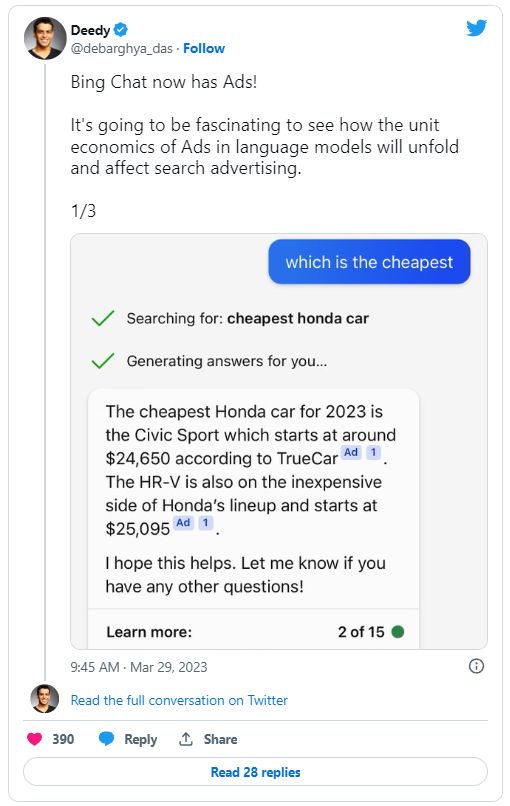Click the blue verified badge next to Deedy
The width and height of the screenshot is (510, 806).
pos(121,30)
